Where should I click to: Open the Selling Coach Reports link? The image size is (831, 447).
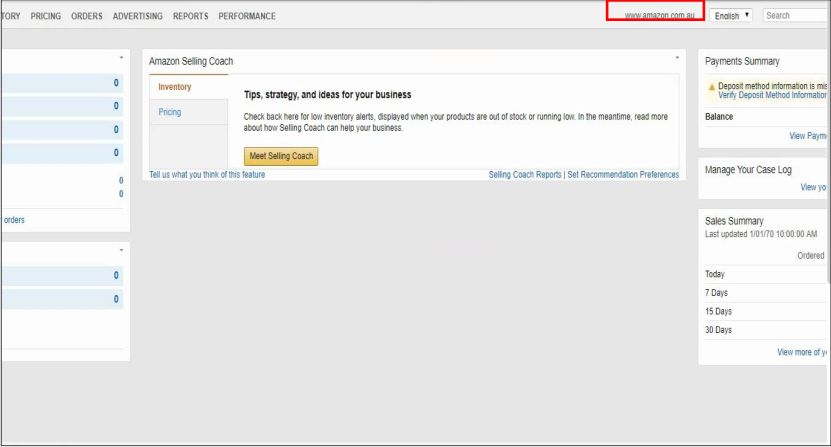click(525, 174)
